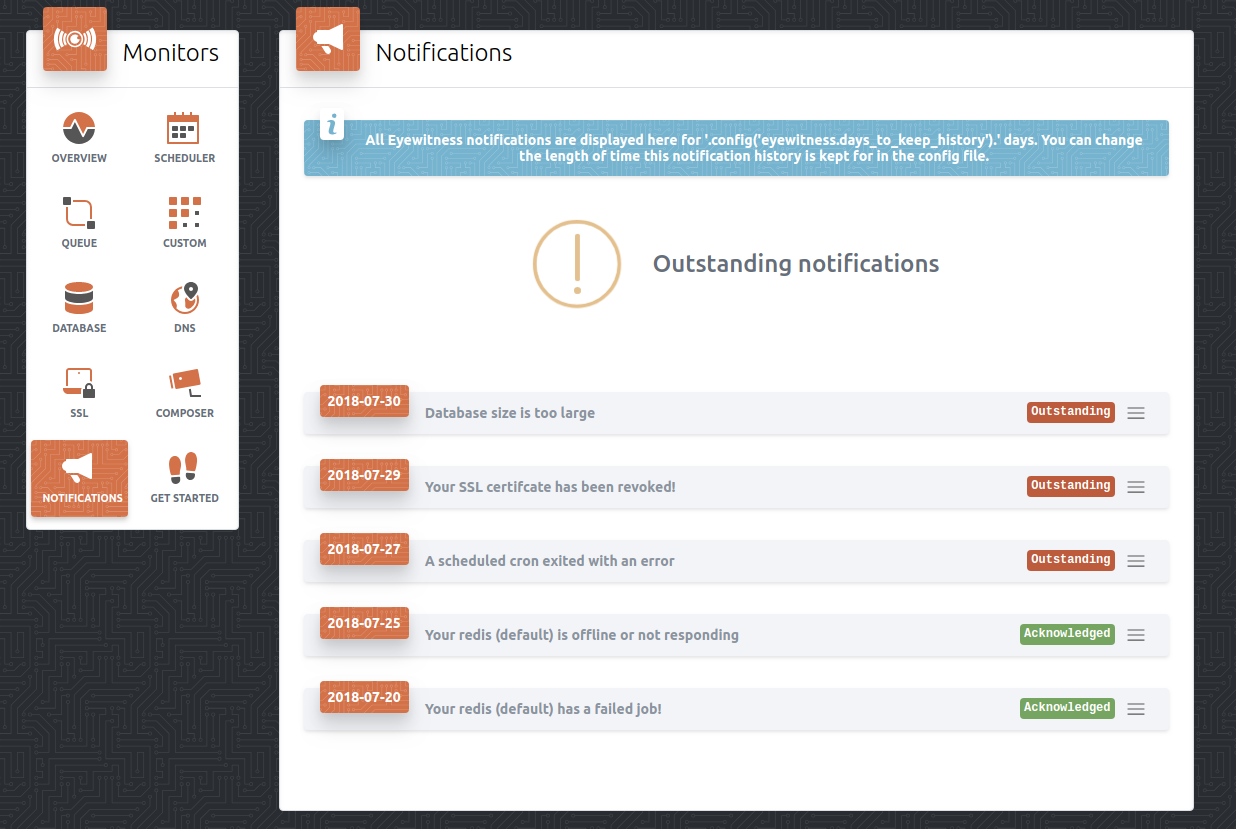Click the 2018-07-27 date tag
The image size is (1236, 829).
pyautogui.click(x=364, y=549)
